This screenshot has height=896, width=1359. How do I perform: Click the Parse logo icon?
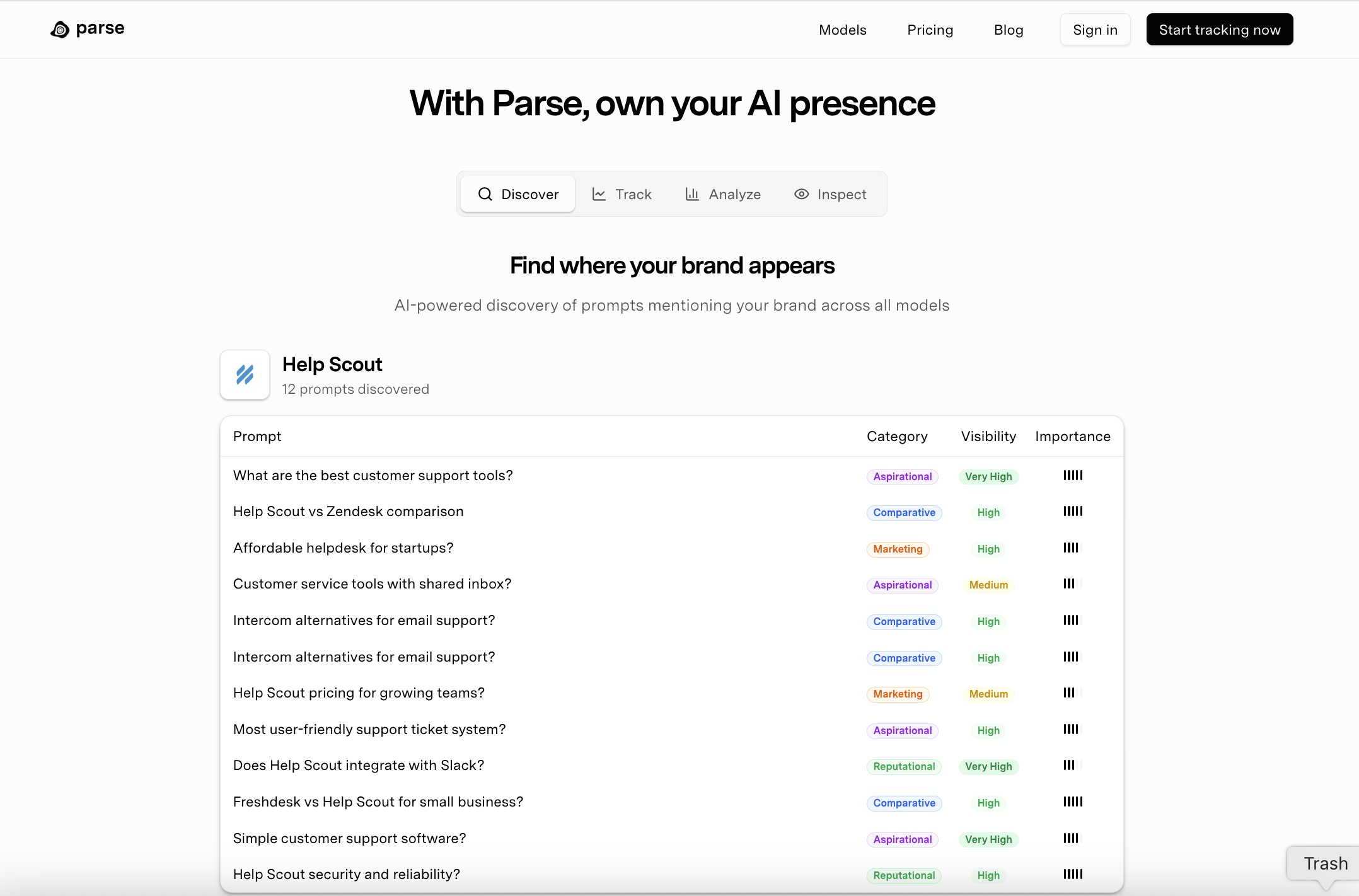point(60,29)
